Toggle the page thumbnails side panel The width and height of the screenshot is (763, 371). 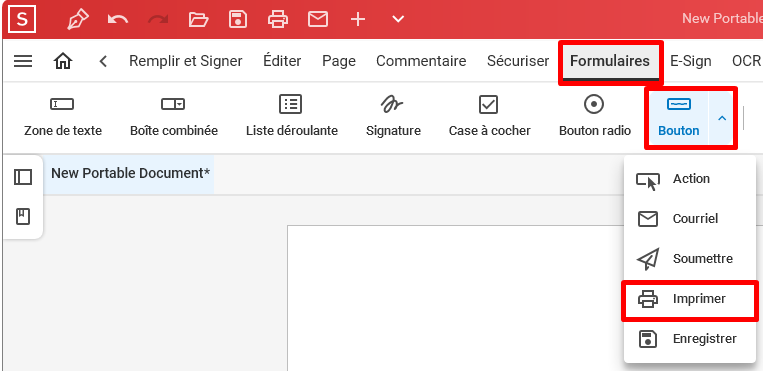[23, 177]
